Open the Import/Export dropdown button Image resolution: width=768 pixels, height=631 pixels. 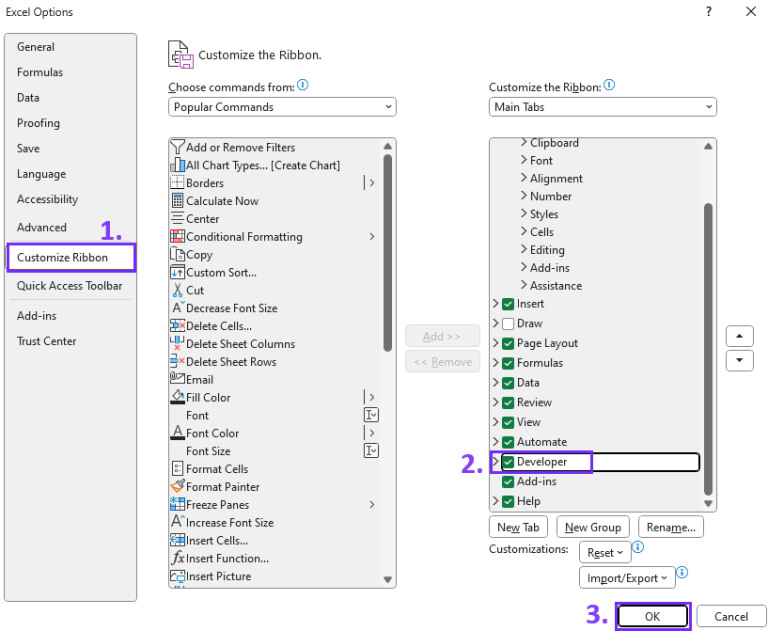(625, 578)
